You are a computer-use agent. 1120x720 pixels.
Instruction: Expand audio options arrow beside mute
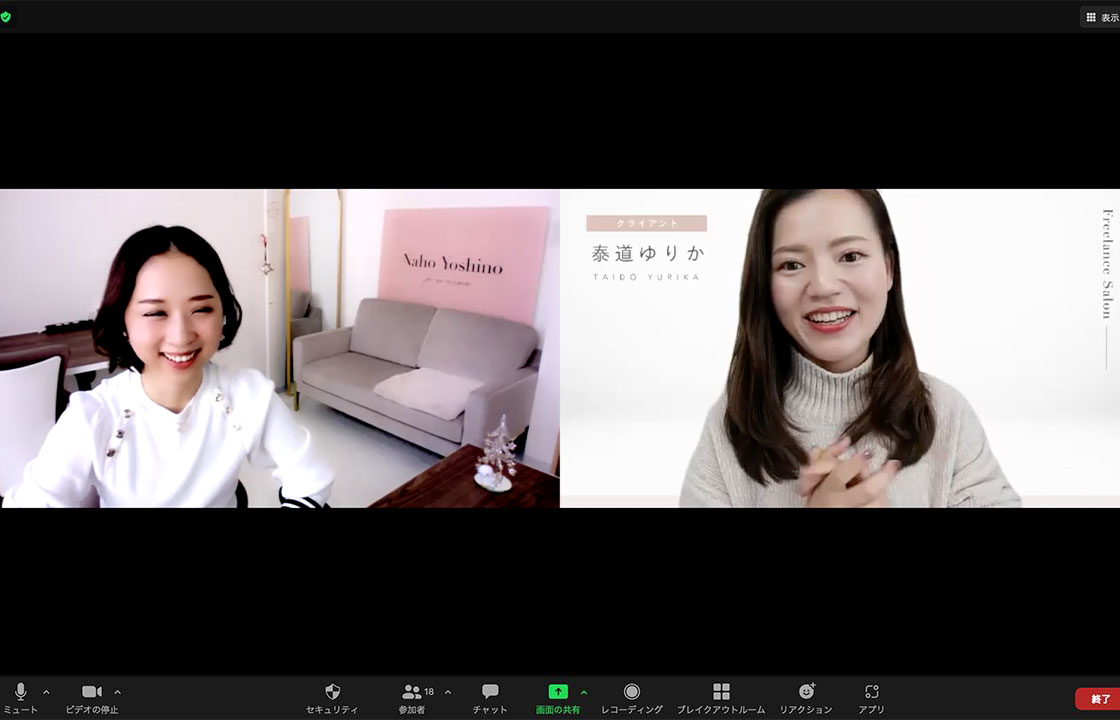pos(46,692)
